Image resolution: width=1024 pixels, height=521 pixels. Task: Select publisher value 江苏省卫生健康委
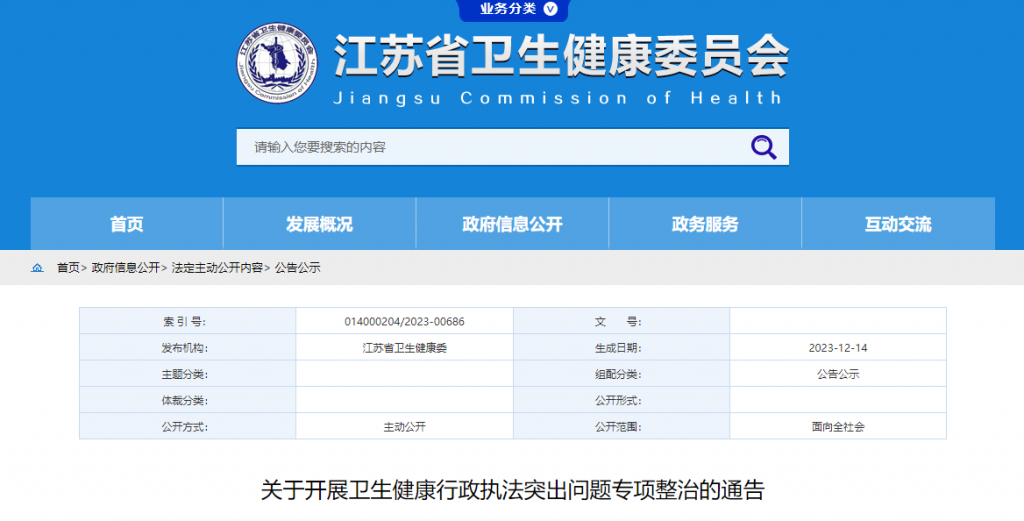click(404, 348)
